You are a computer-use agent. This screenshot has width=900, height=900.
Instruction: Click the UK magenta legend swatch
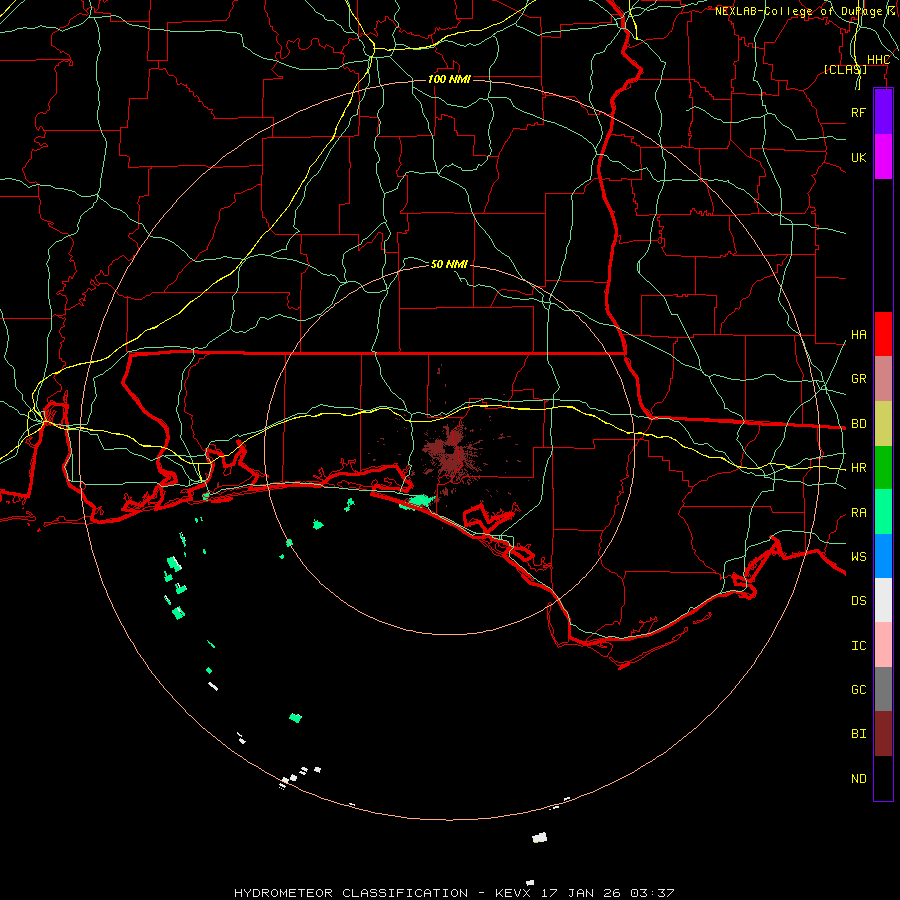pyautogui.click(x=883, y=157)
